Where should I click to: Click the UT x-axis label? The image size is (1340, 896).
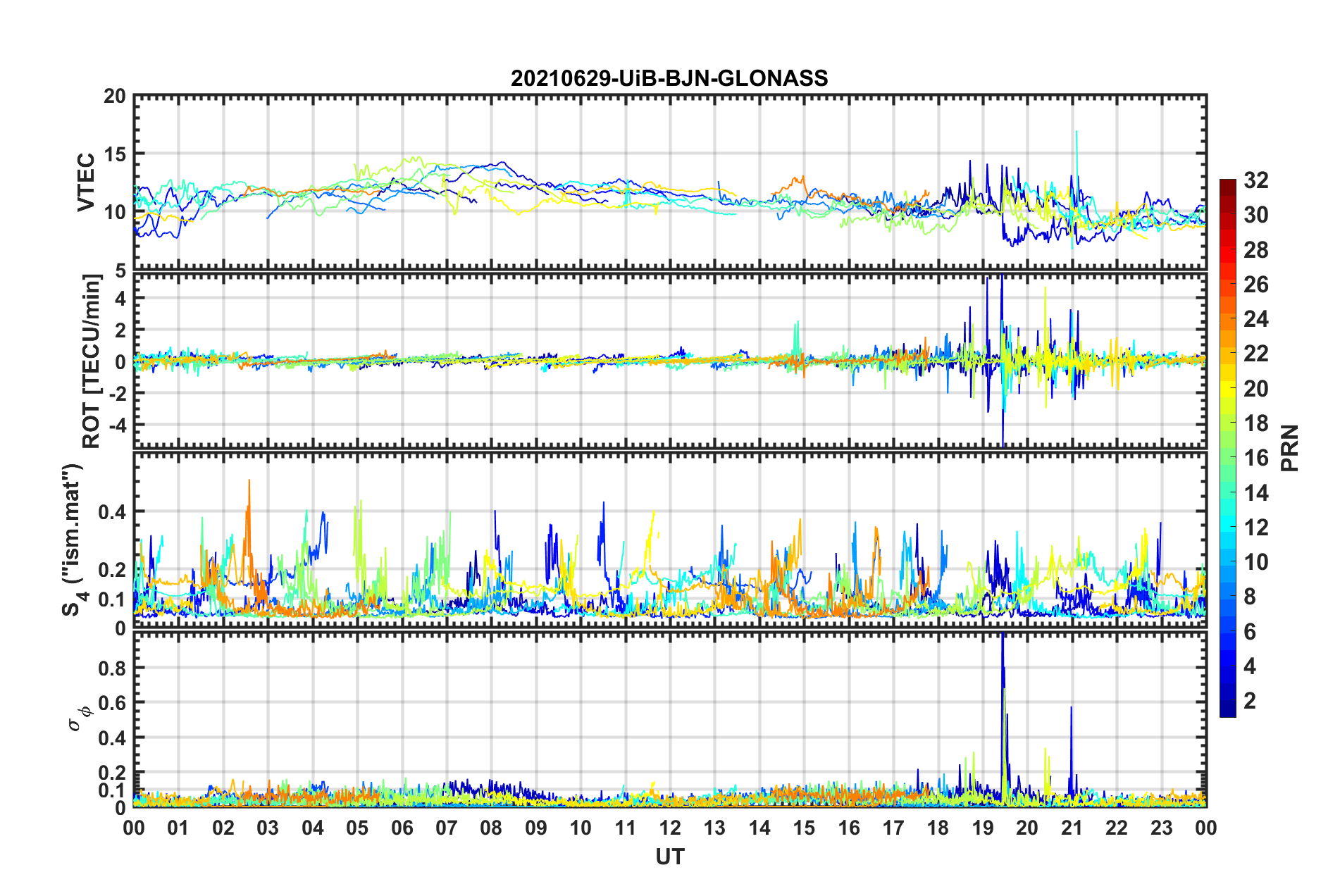[669, 857]
